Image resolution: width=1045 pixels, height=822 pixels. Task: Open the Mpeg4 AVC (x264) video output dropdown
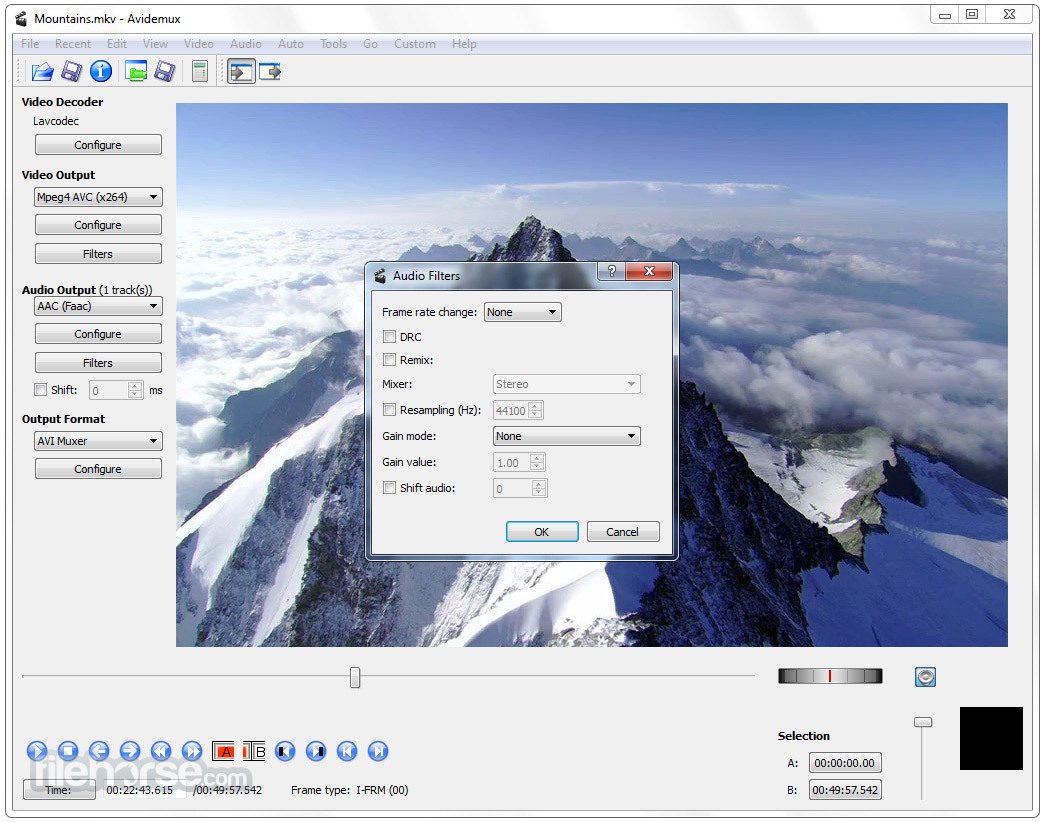(x=98, y=197)
